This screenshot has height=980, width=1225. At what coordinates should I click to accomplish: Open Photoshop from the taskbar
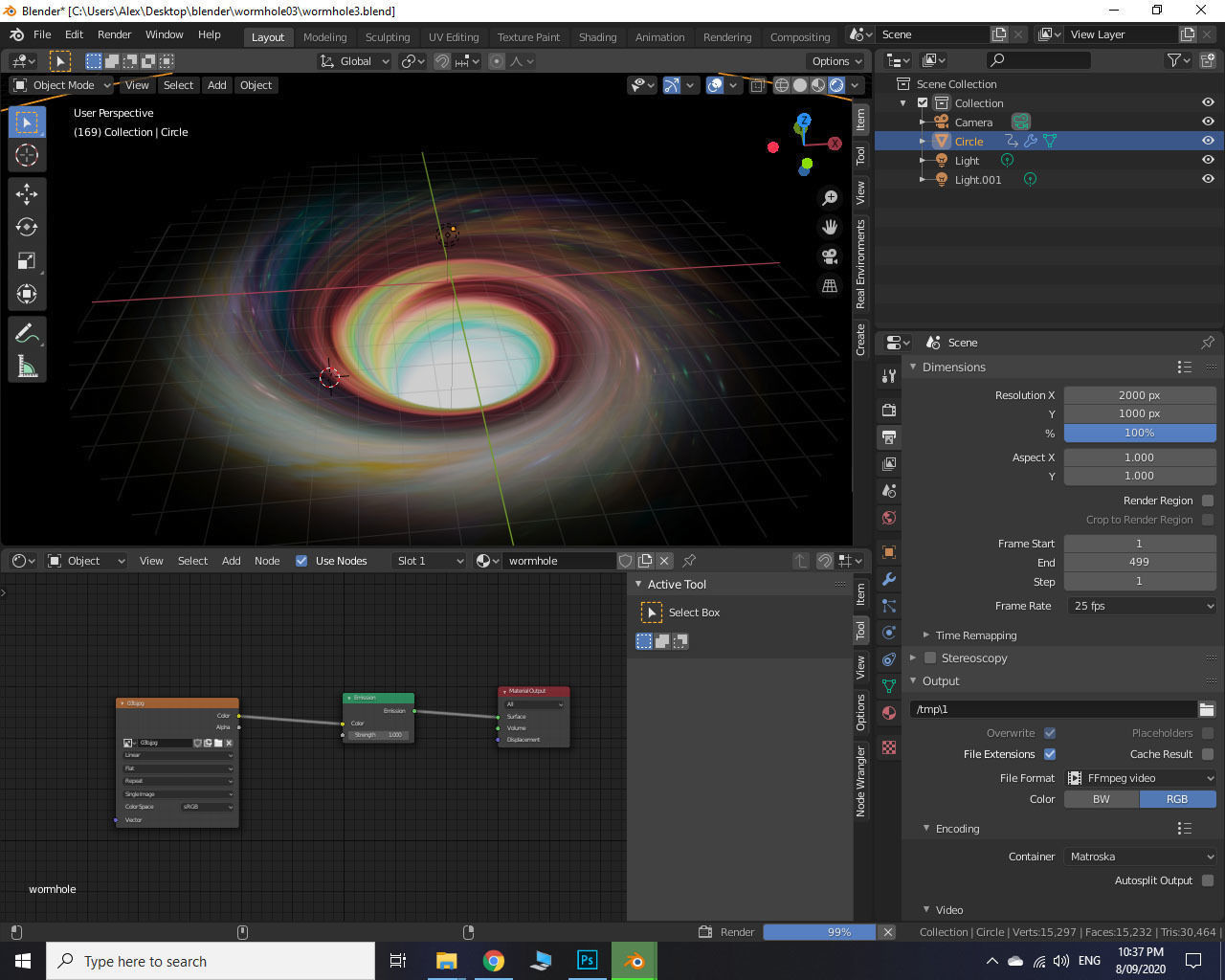tap(588, 961)
